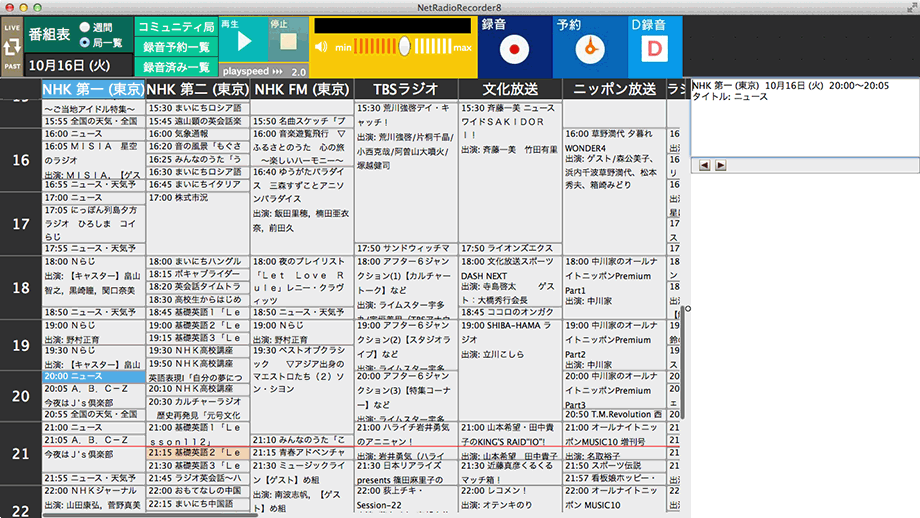Open the コミュニティ局 list

(176, 26)
